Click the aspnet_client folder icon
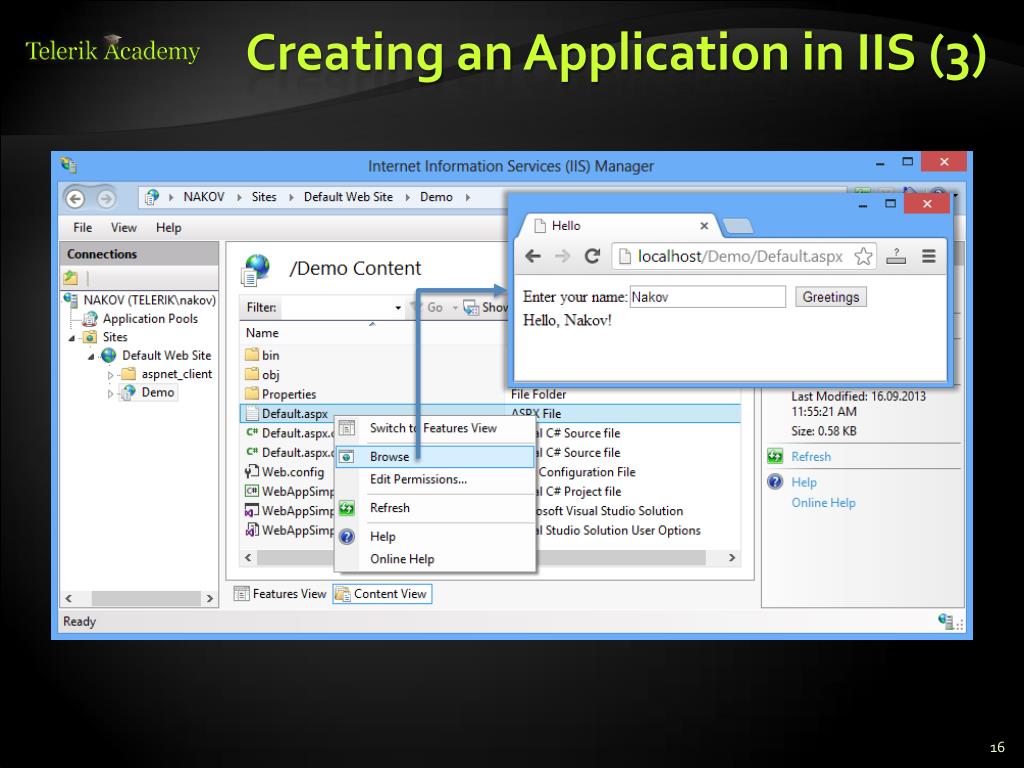1024x768 pixels. tap(129, 374)
